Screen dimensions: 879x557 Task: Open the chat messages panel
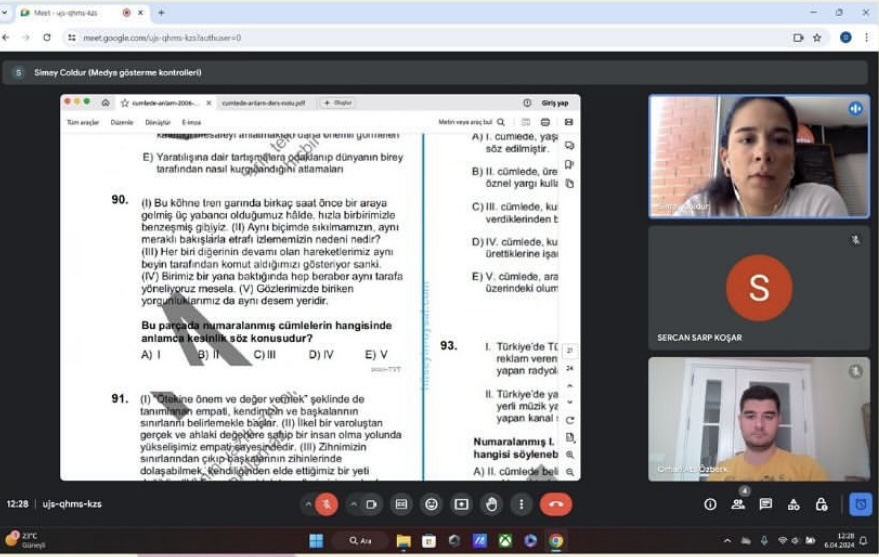(765, 504)
